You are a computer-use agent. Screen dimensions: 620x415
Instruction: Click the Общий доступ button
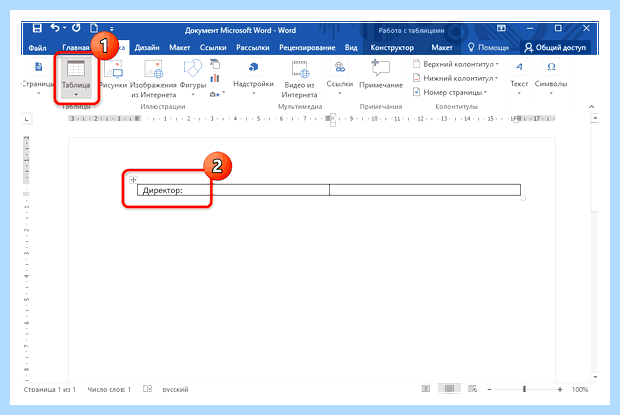click(x=555, y=48)
